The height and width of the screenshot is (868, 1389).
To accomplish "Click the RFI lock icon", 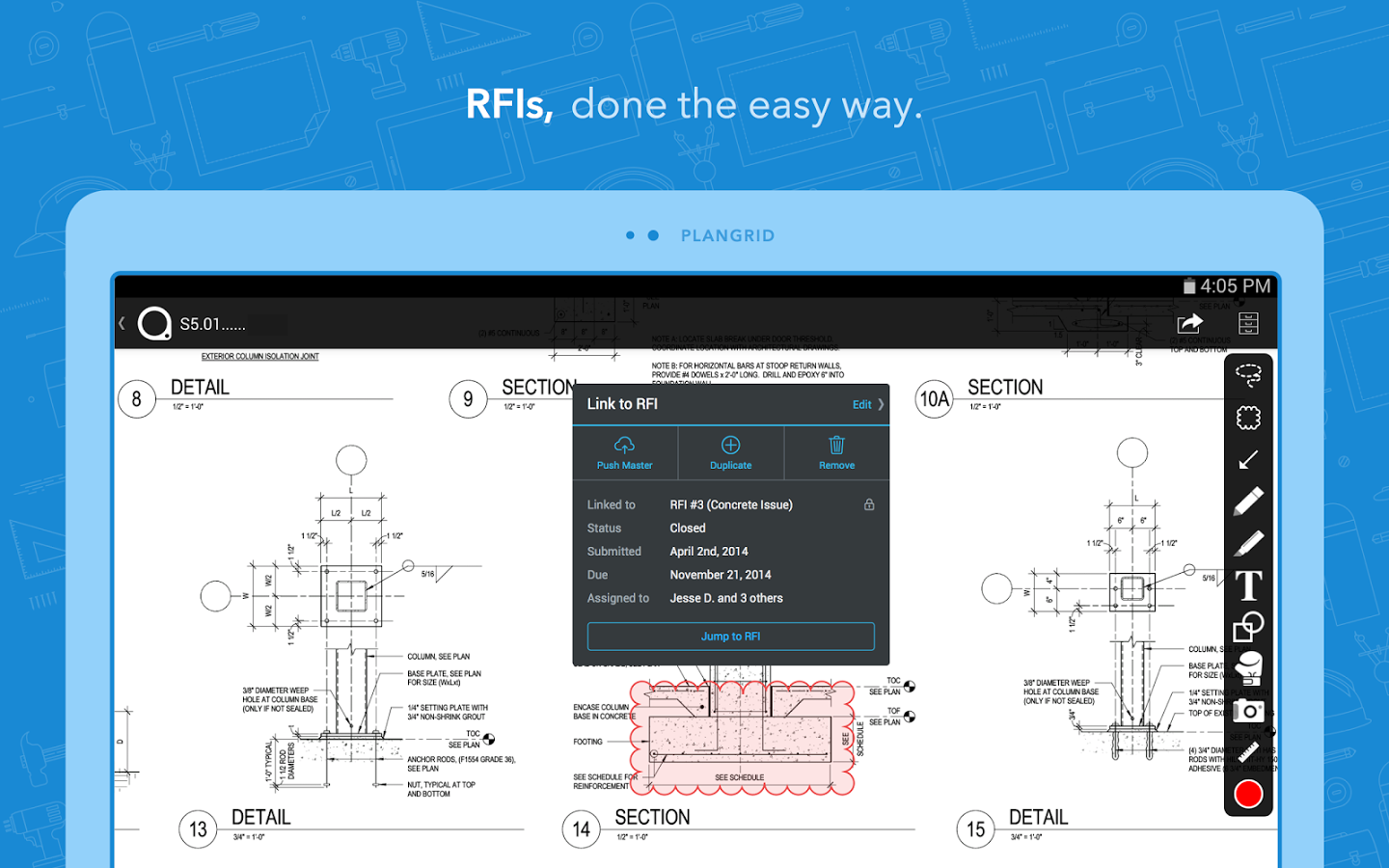I will click(x=869, y=504).
